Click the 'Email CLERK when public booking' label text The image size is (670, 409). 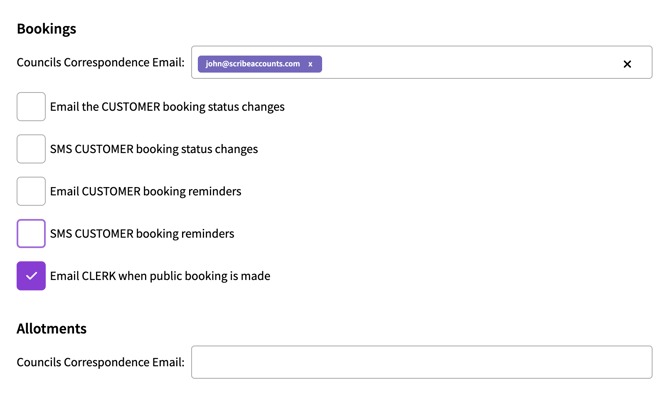(160, 276)
